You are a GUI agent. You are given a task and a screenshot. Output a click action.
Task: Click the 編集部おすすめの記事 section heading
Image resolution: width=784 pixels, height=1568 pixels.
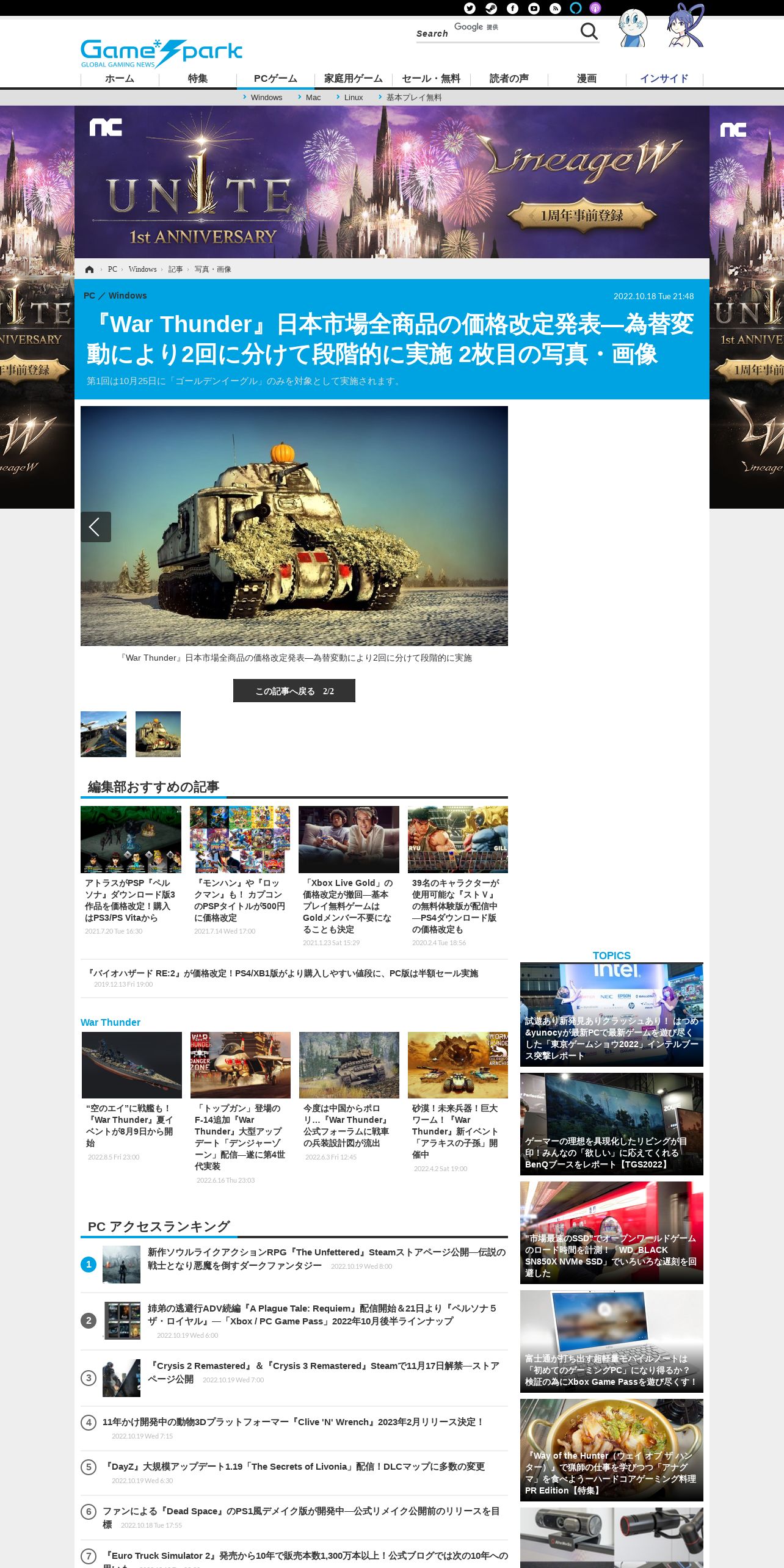coord(153,787)
